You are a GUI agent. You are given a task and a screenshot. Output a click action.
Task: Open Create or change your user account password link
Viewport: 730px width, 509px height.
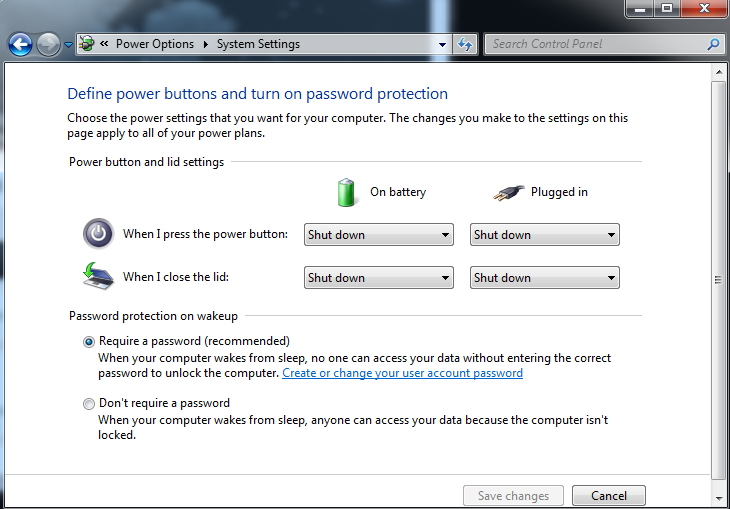pyautogui.click(x=402, y=373)
